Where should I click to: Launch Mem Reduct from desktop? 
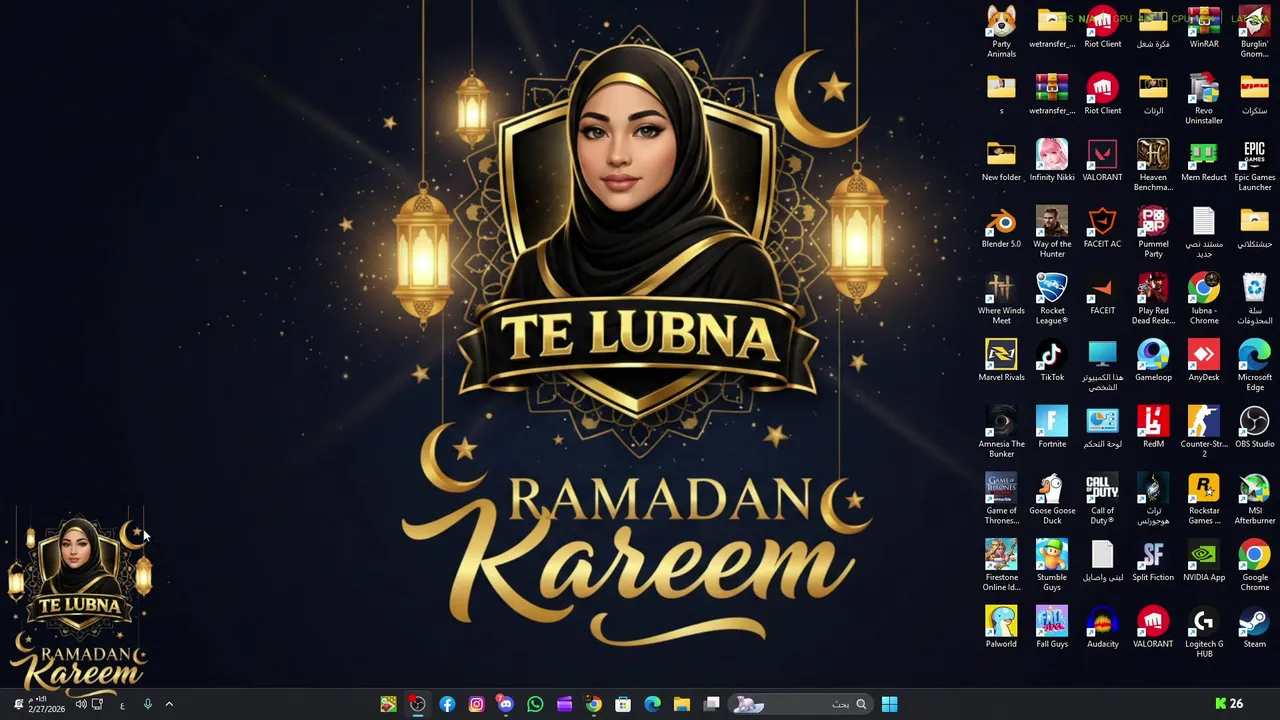(x=1204, y=161)
